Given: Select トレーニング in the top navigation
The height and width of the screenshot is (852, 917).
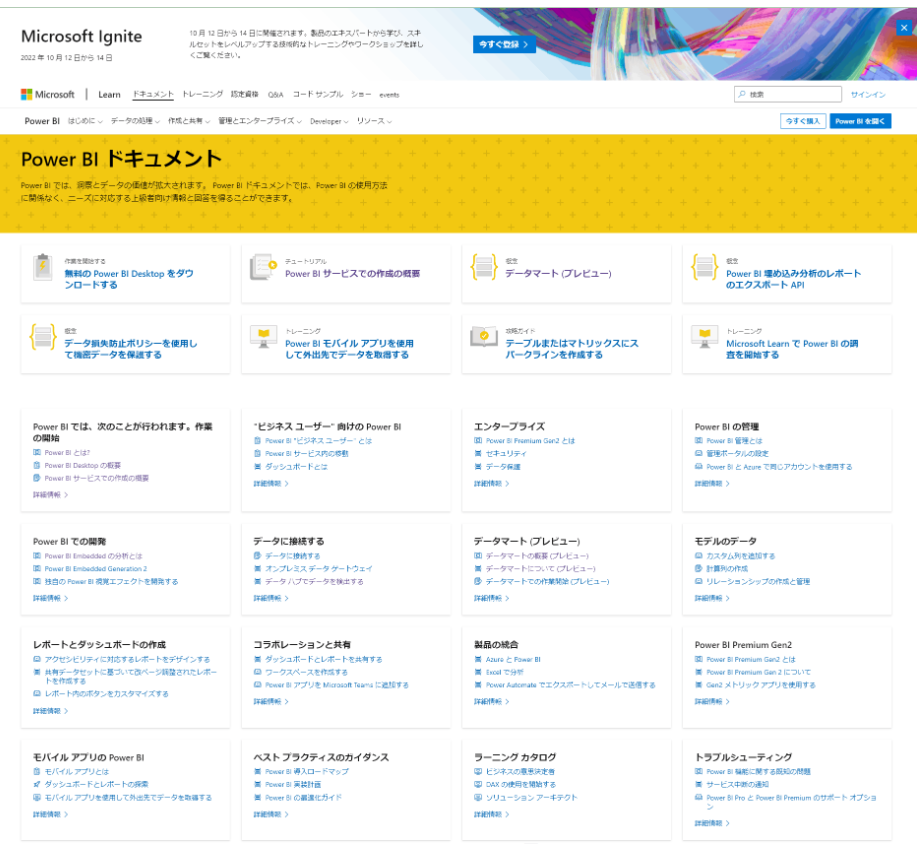Looking at the screenshot, I should pos(202,94).
